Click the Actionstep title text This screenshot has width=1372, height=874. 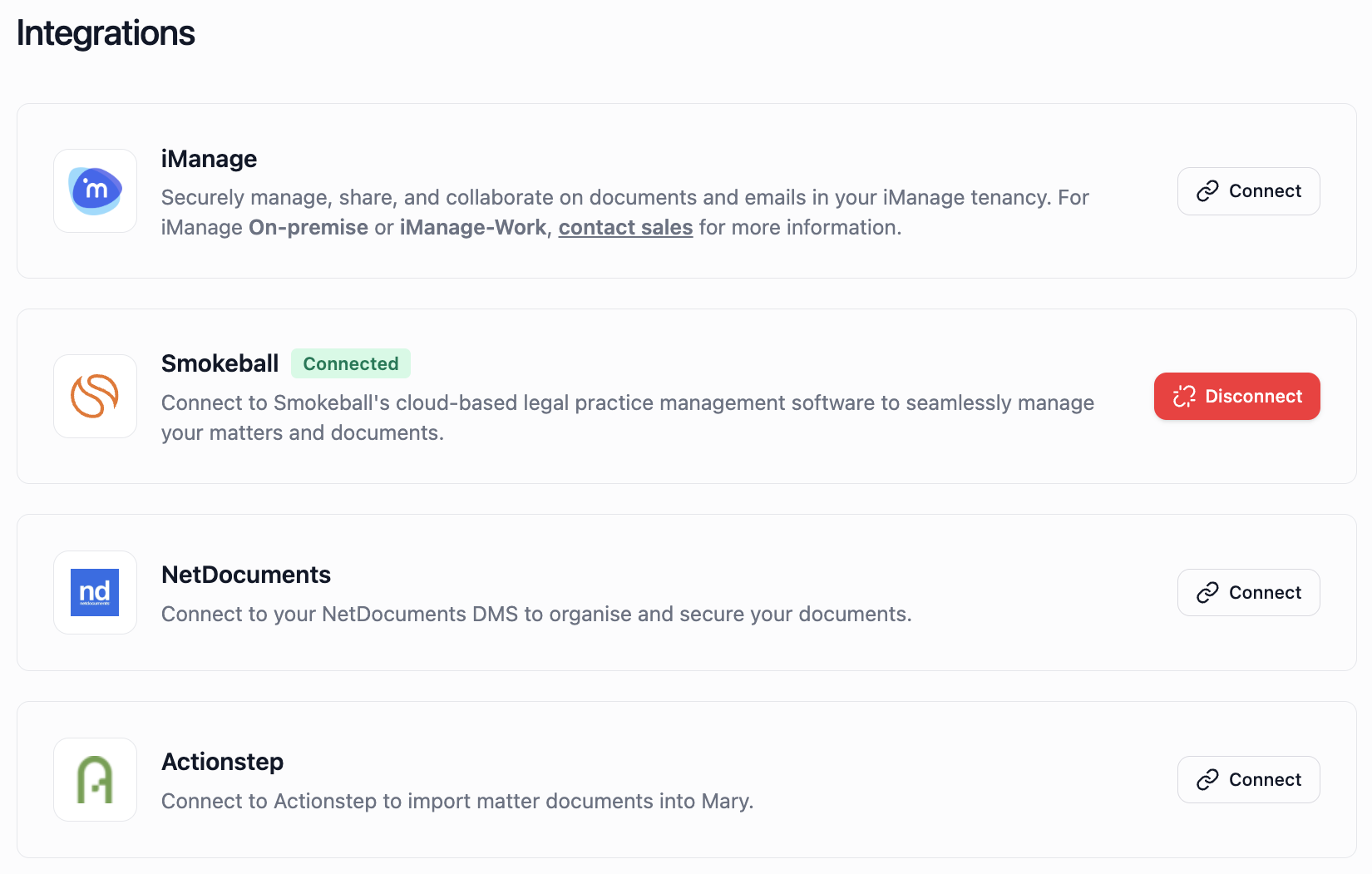(x=222, y=762)
